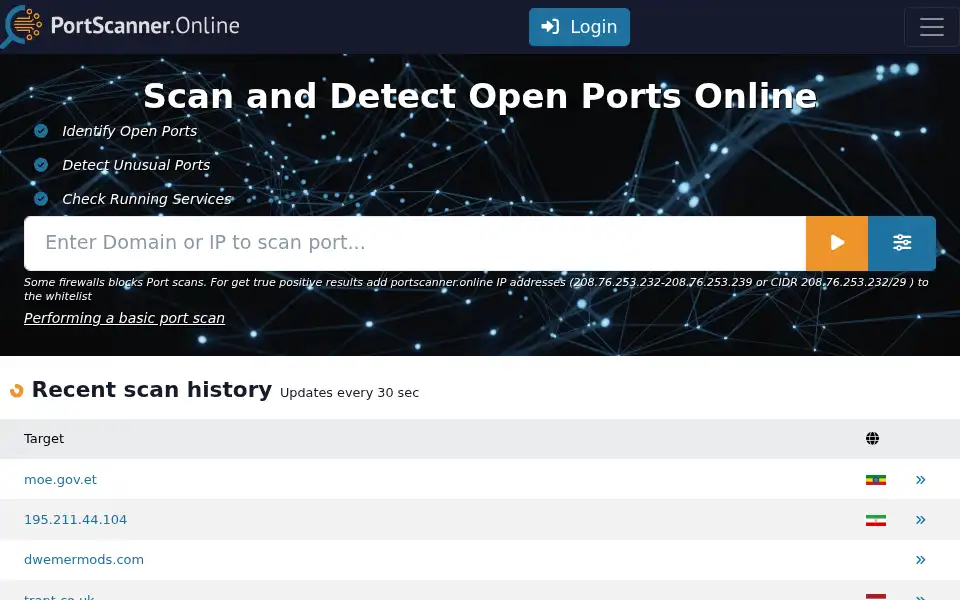Click the Iran flag in 195.211.44.104 row
Image resolution: width=960 pixels, height=600 pixels.
click(876, 520)
